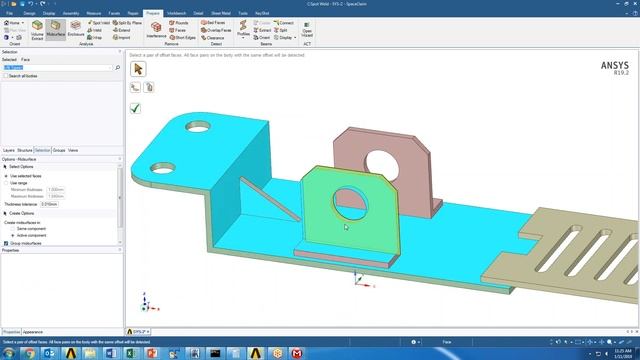Pick the Wrap tool
The width and height of the screenshot is (640, 360).
pyautogui.click(x=95, y=38)
